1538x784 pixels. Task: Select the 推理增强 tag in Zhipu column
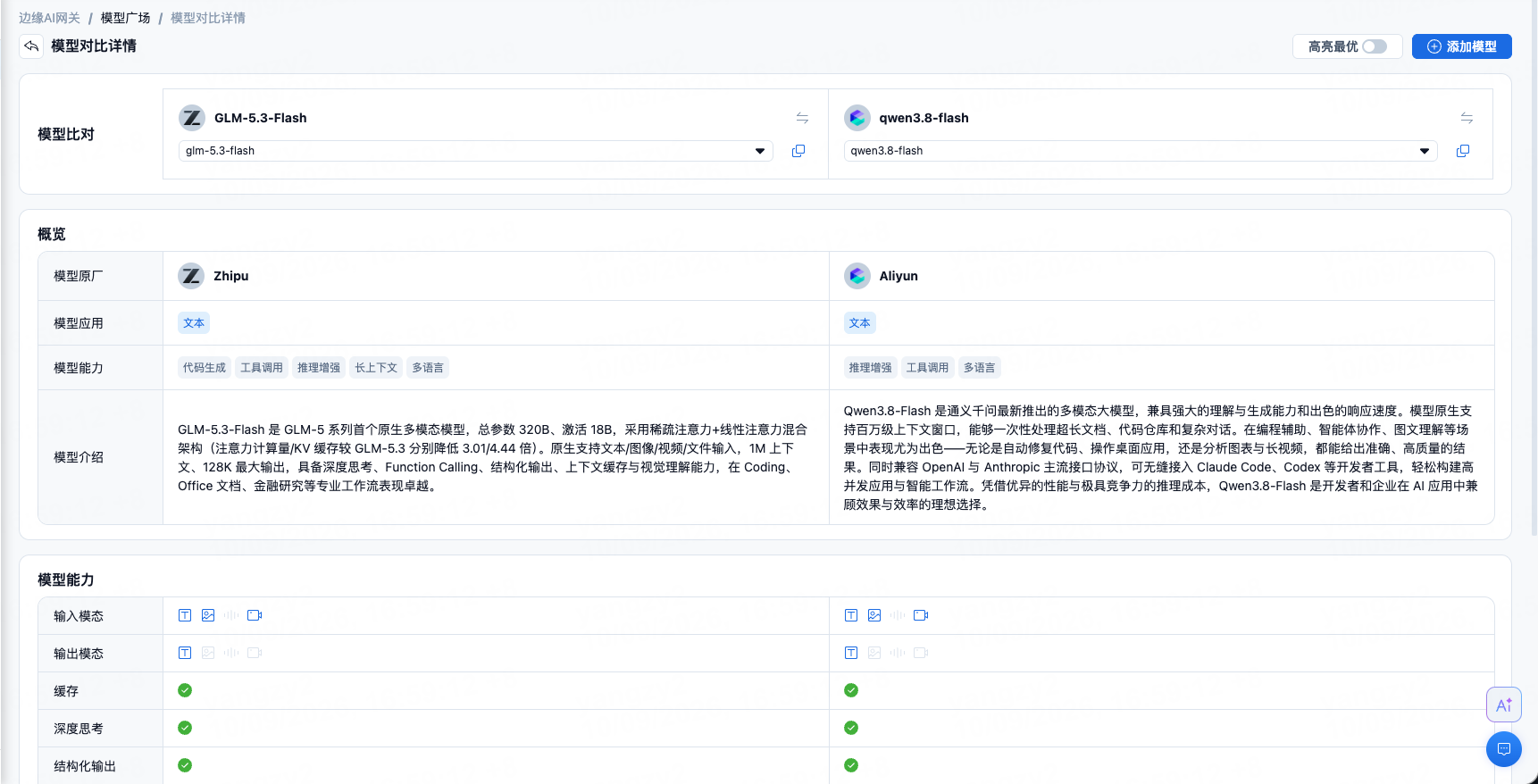[319, 368]
